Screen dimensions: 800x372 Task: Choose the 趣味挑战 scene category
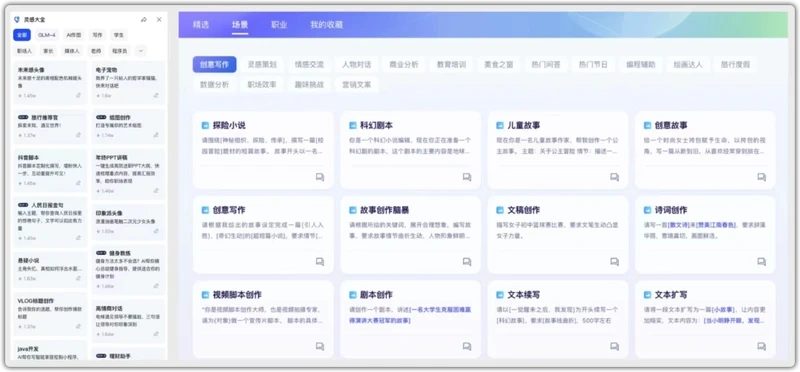309,85
